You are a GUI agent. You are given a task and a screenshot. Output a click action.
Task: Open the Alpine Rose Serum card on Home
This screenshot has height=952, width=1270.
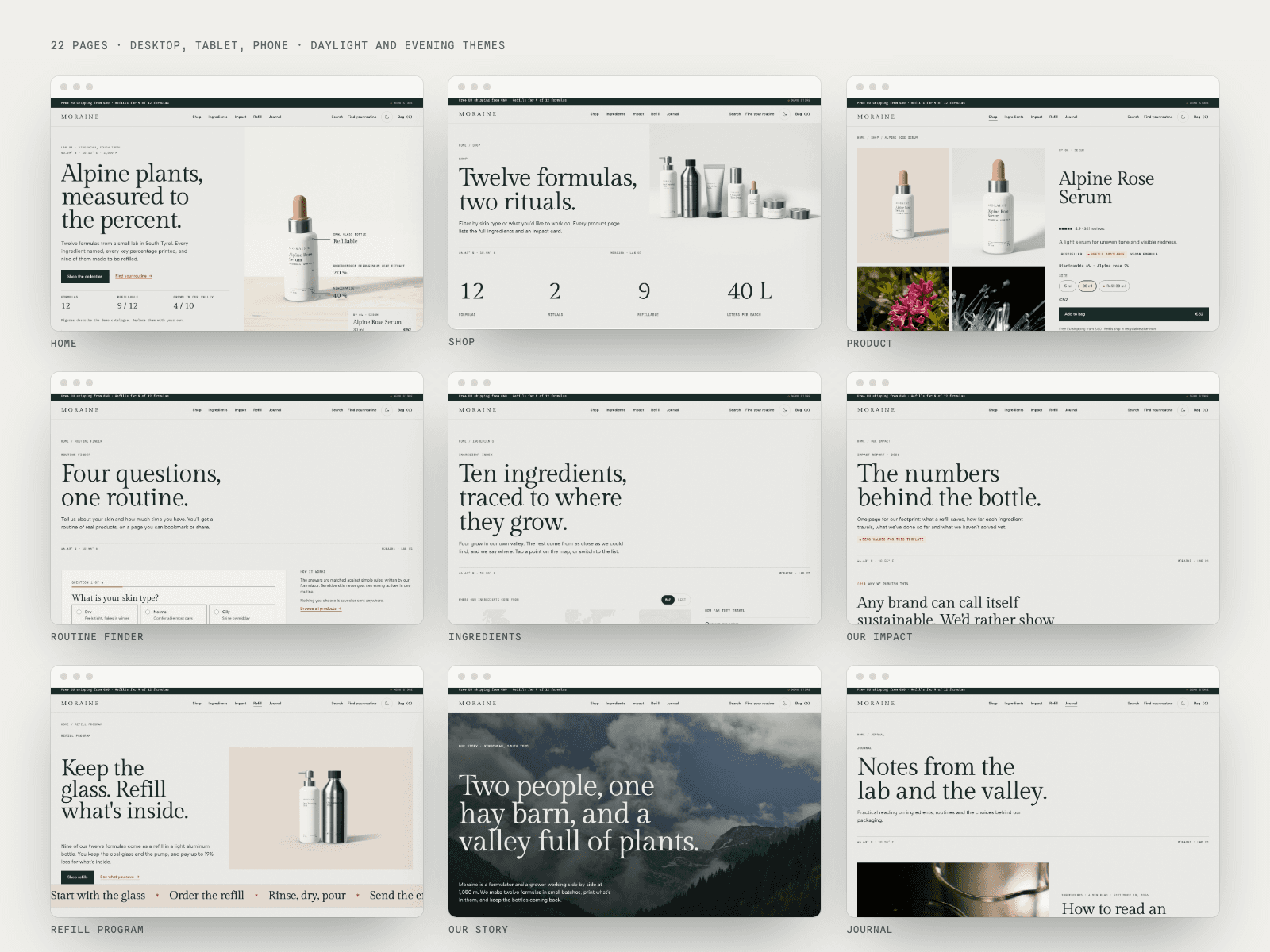pyautogui.click(x=383, y=321)
